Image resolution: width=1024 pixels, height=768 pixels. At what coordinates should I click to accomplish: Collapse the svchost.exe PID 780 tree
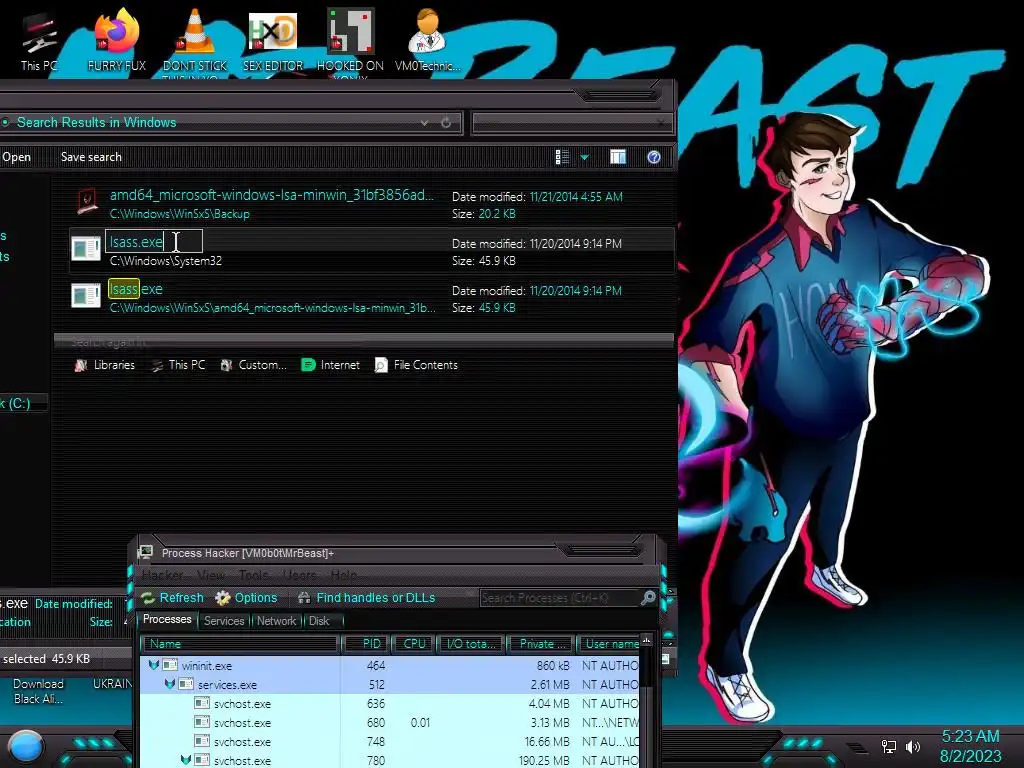pos(186,760)
